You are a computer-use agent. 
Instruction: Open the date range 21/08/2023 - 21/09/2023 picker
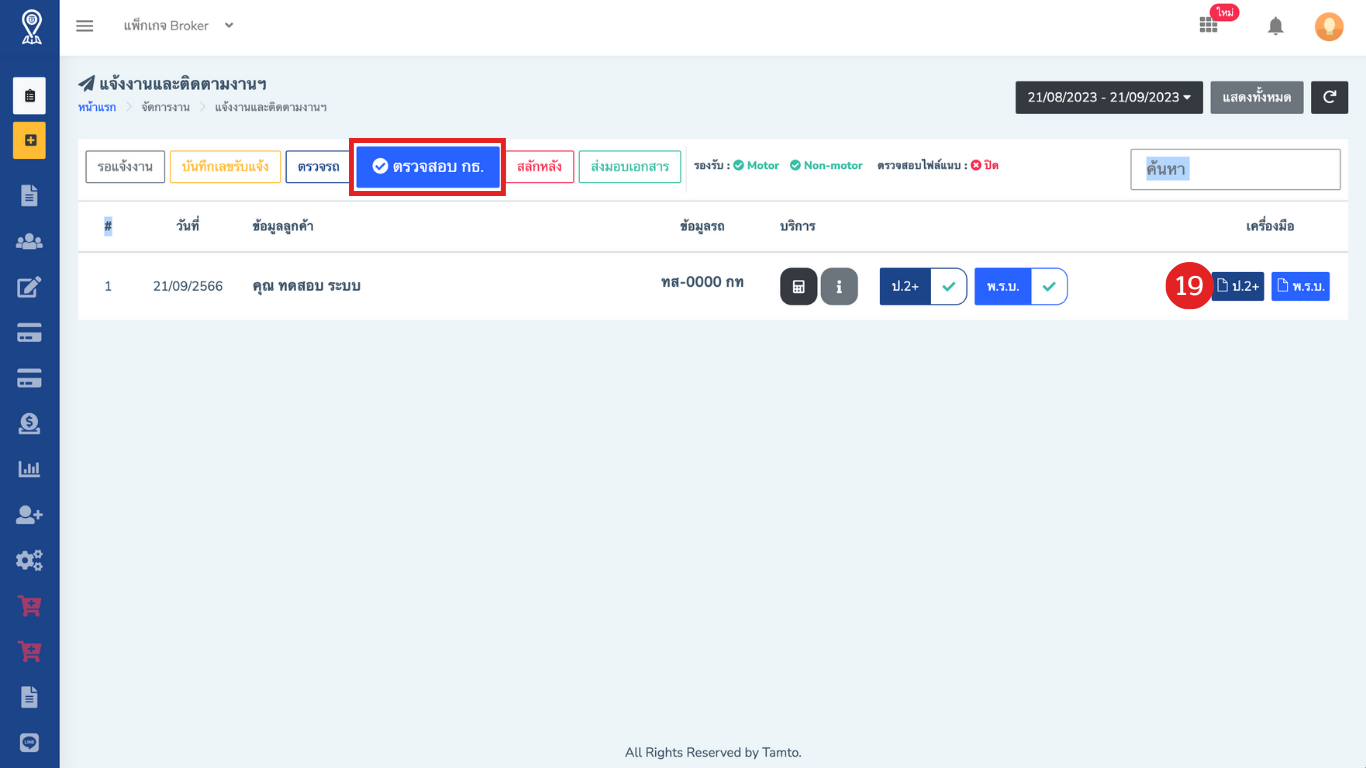click(1109, 97)
